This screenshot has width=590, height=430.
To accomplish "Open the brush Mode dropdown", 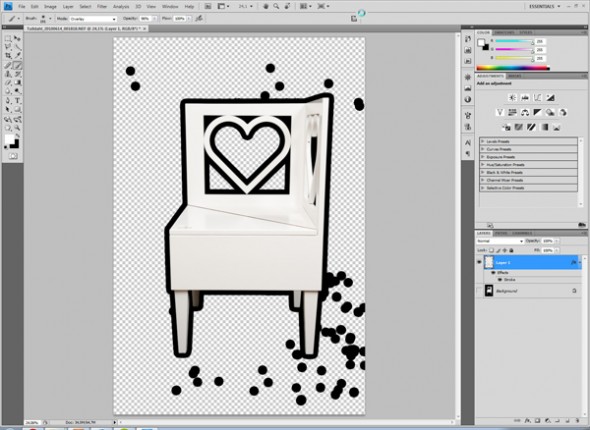I will coord(93,18).
